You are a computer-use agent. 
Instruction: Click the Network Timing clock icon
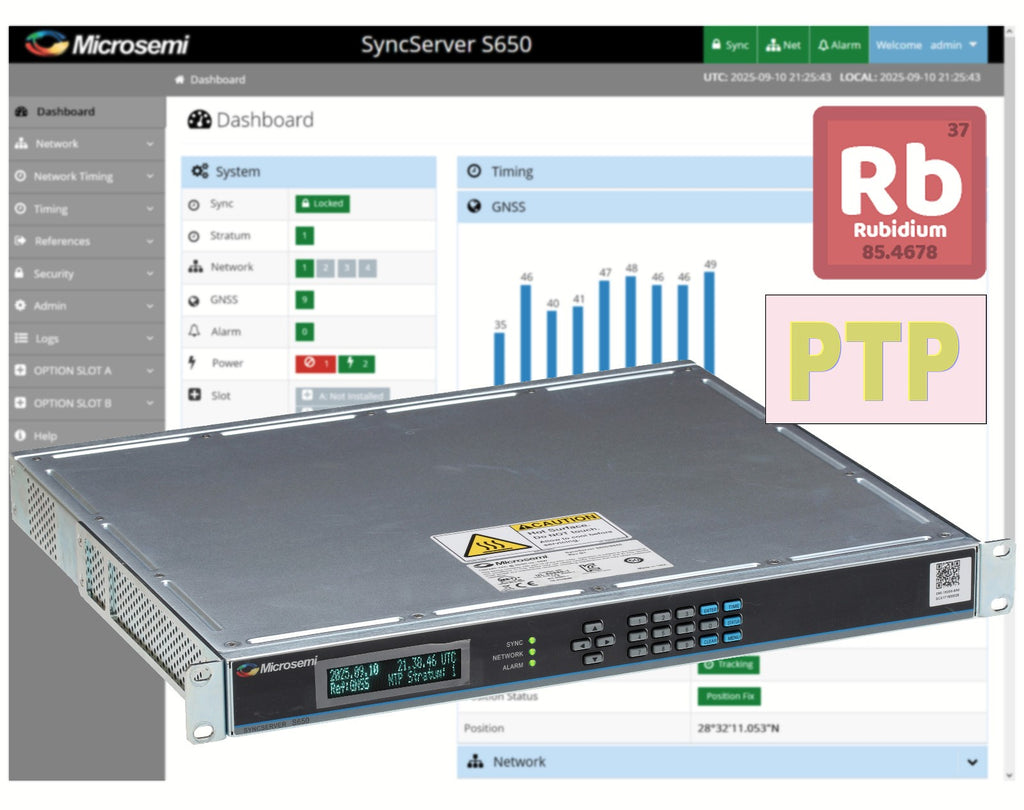tap(20, 176)
